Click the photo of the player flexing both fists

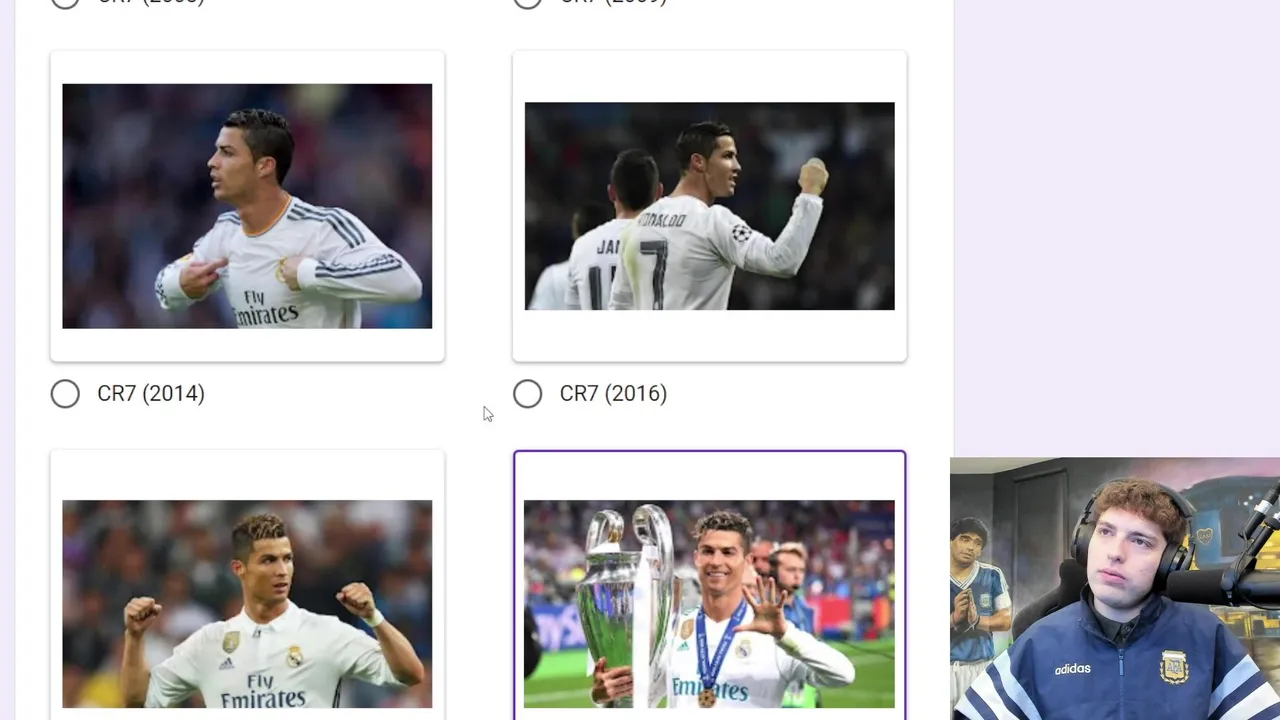click(247, 604)
